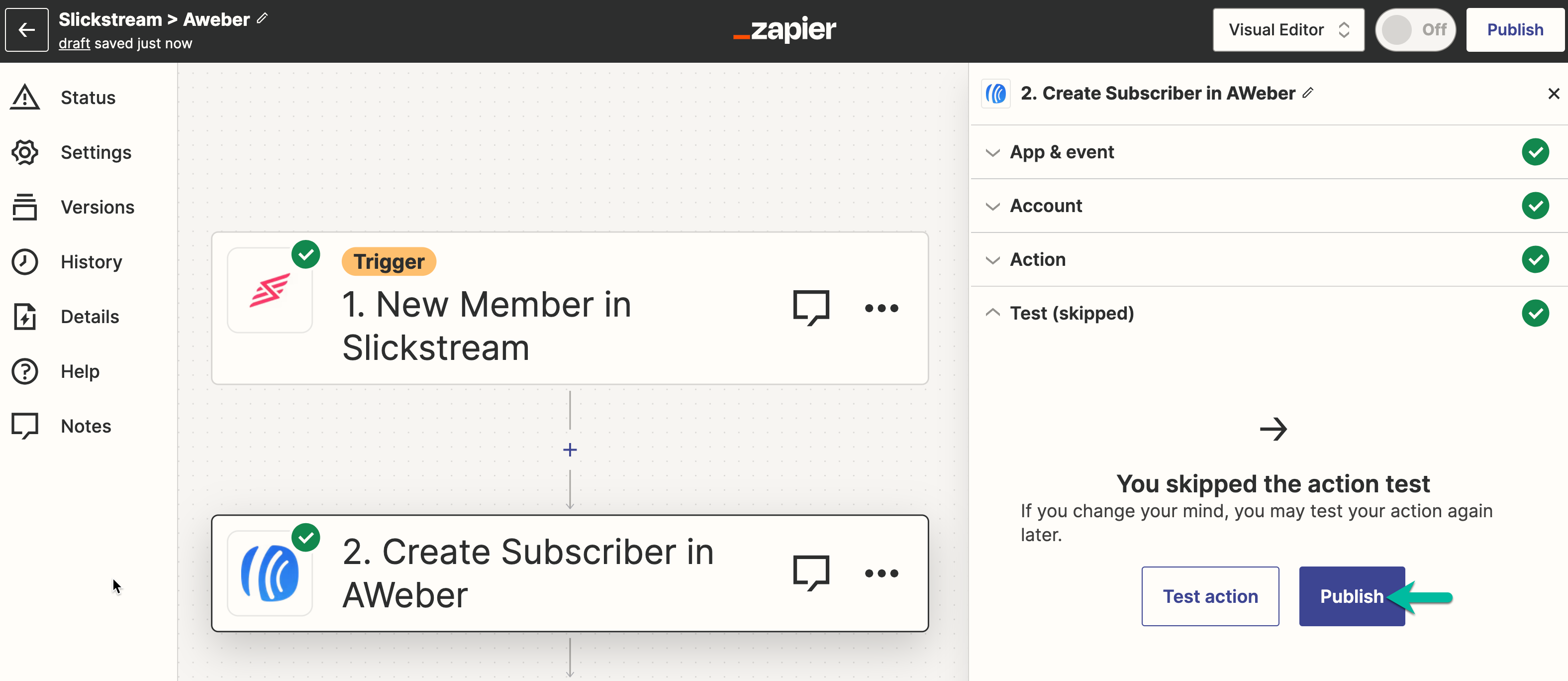The image size is (1568, 681).
Task: Close the step editor panel
Action: [x=1554, y=93]
